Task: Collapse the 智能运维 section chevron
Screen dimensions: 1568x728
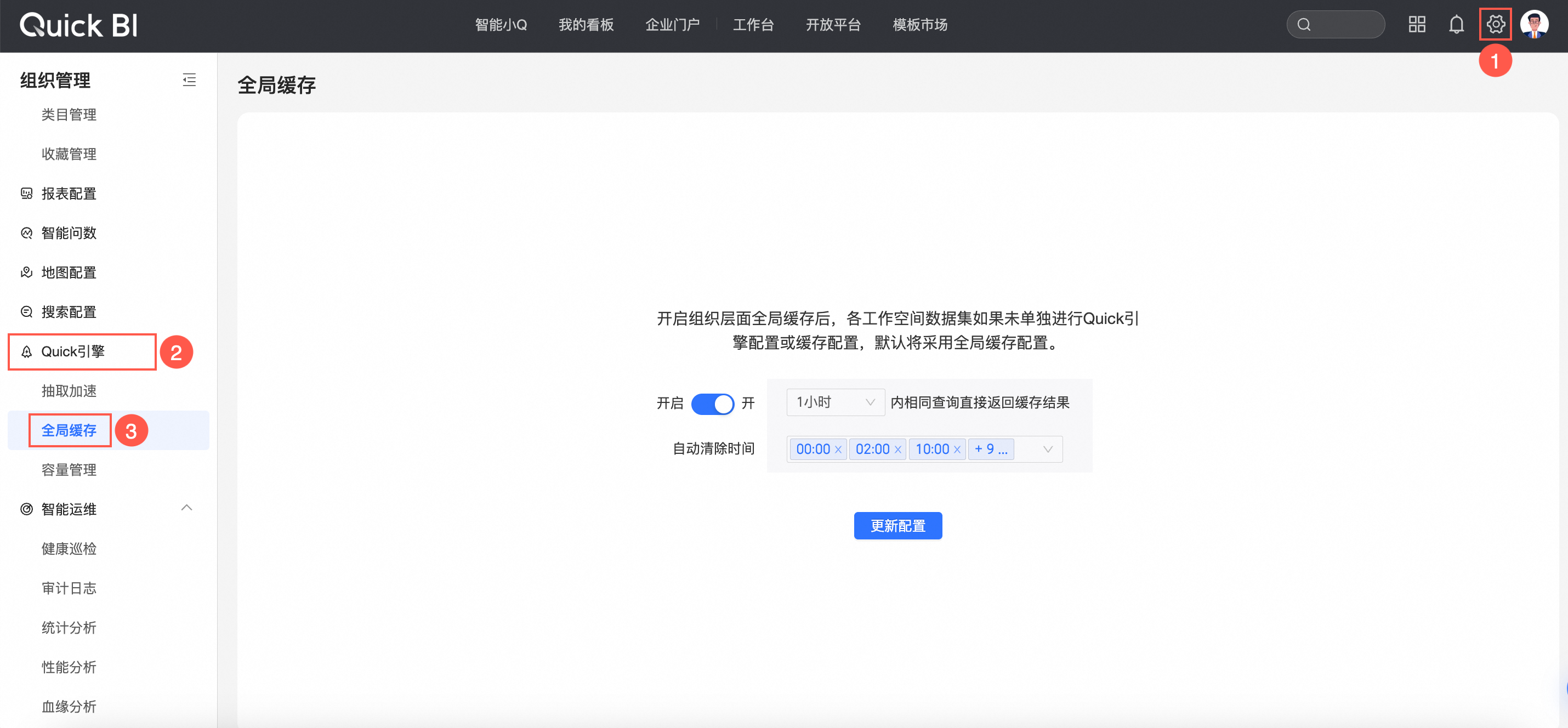Action: click(x=187, y=508)
